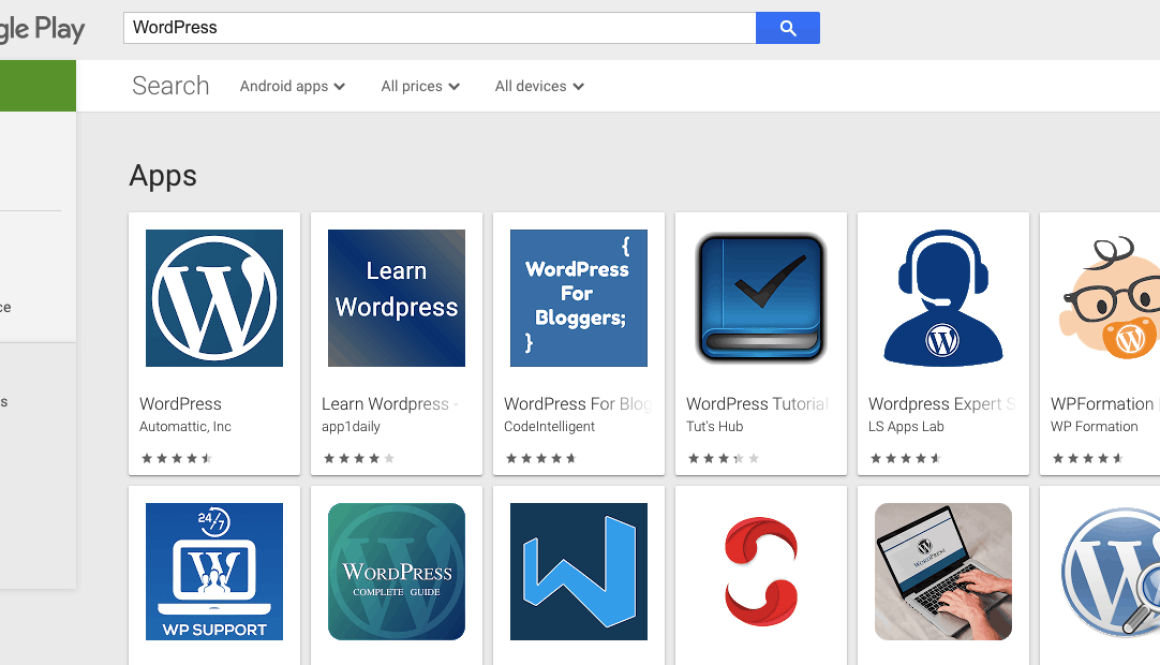Open the blue checkmark book tutorial icon

click(x=761, y=298)
